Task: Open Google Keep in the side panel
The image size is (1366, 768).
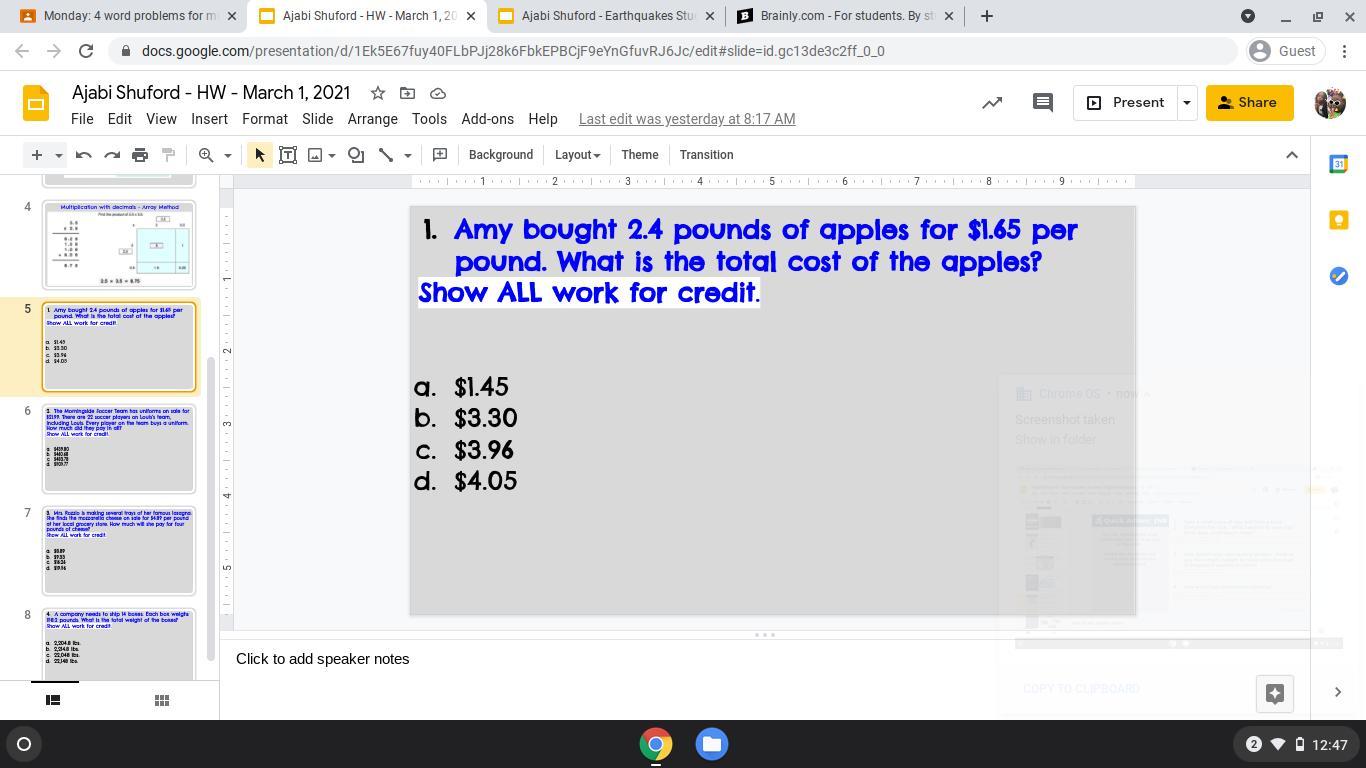Action: click(1338, 220)
